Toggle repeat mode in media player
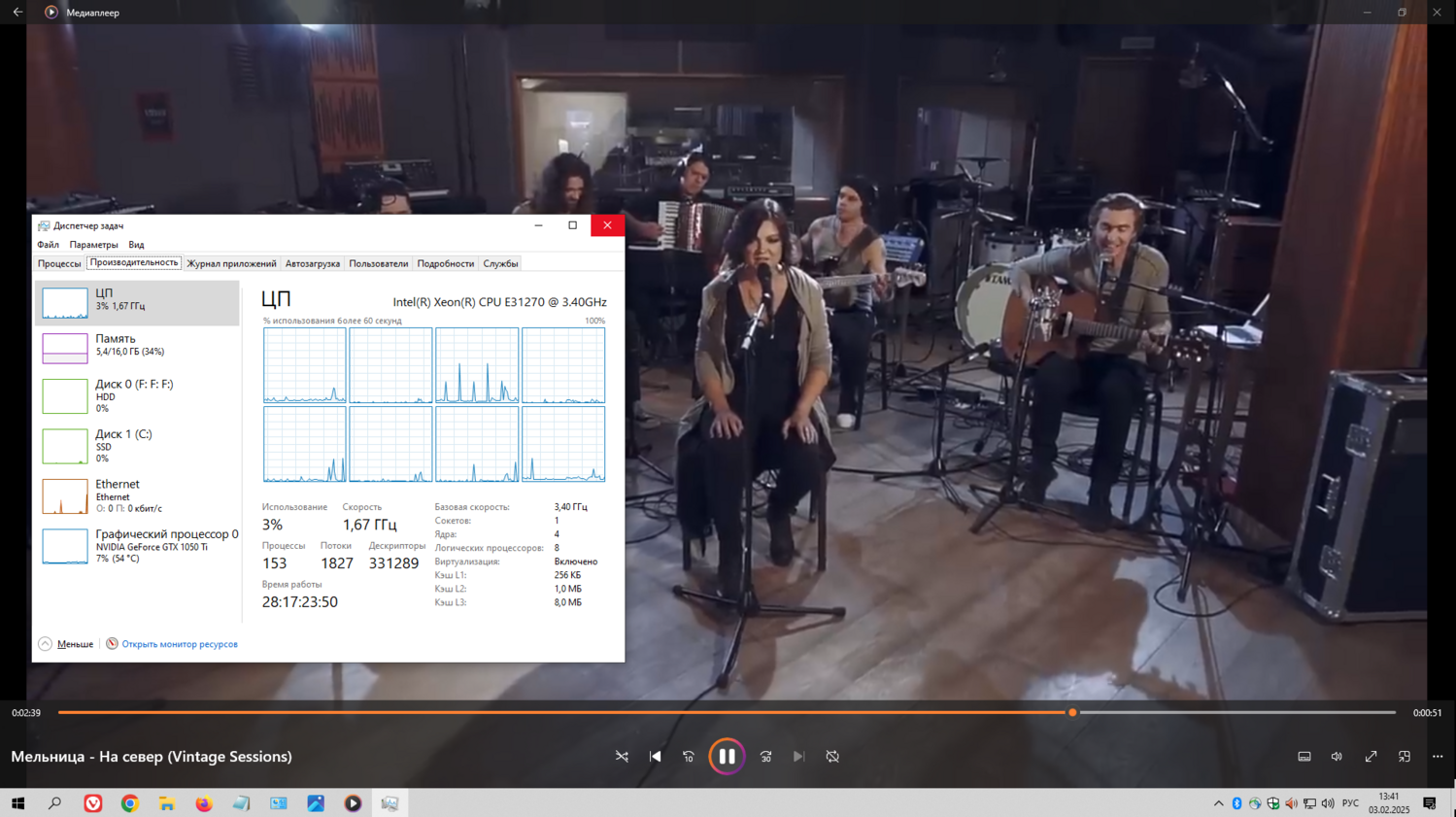The width and height of the screenshot is (1456, 817). click(x=832, y=757)
